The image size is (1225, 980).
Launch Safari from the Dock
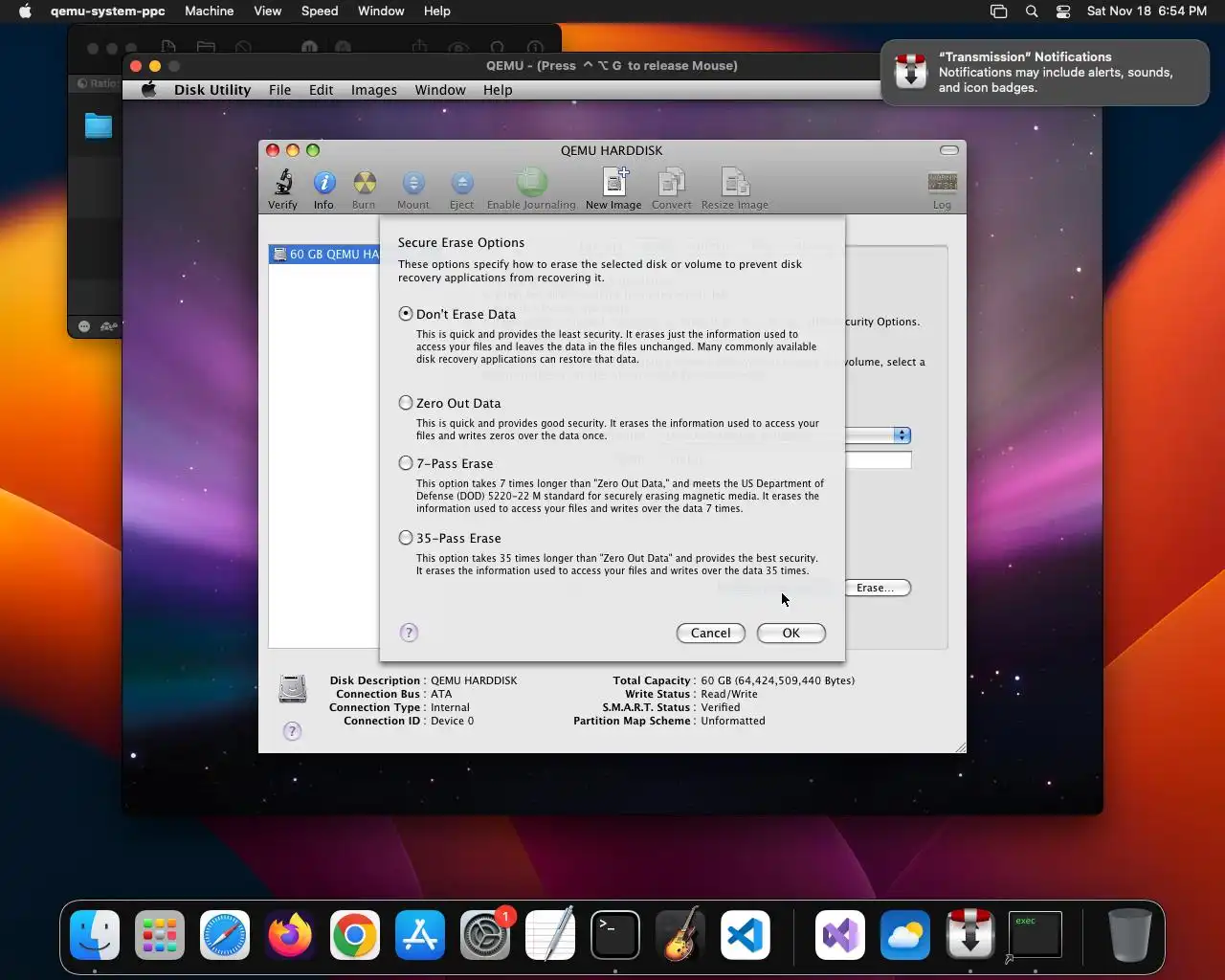pyautogui.click(x=225, y=935)
